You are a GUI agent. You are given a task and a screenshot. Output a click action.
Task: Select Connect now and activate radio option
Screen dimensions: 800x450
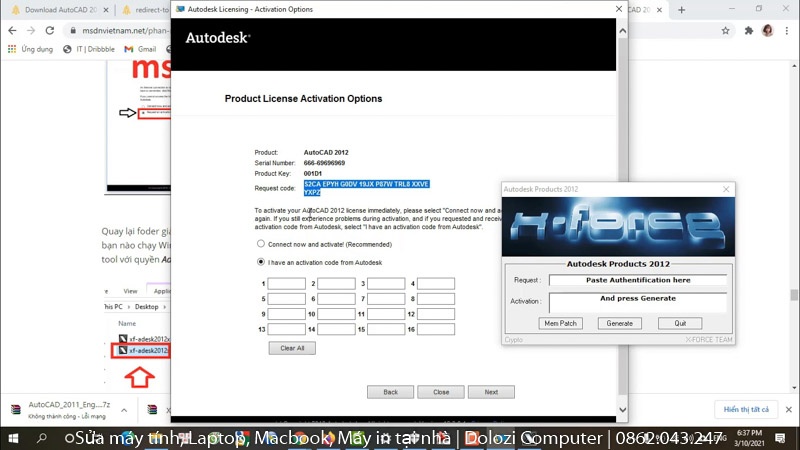pos(261,244)
